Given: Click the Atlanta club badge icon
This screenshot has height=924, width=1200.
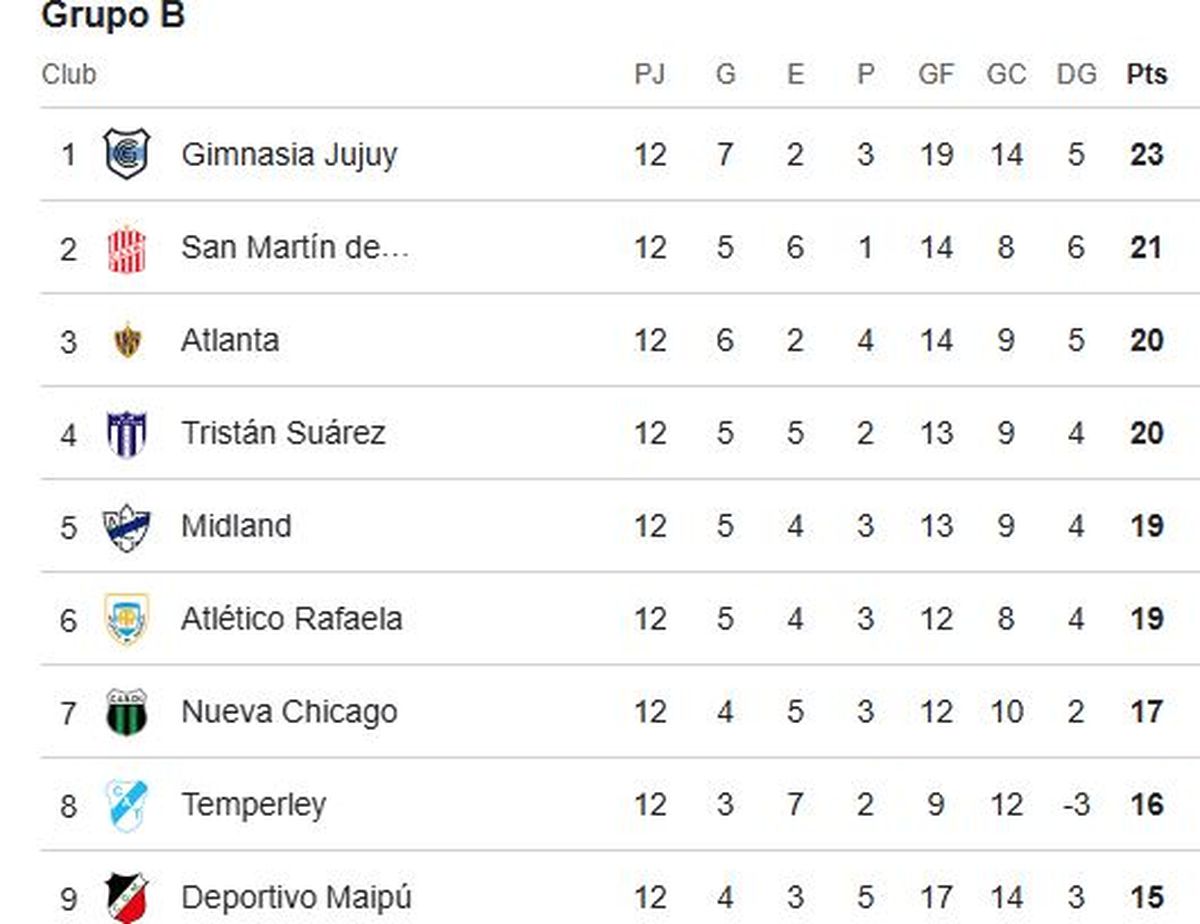Looking at the screenshot, I should (x=127, y=340).
